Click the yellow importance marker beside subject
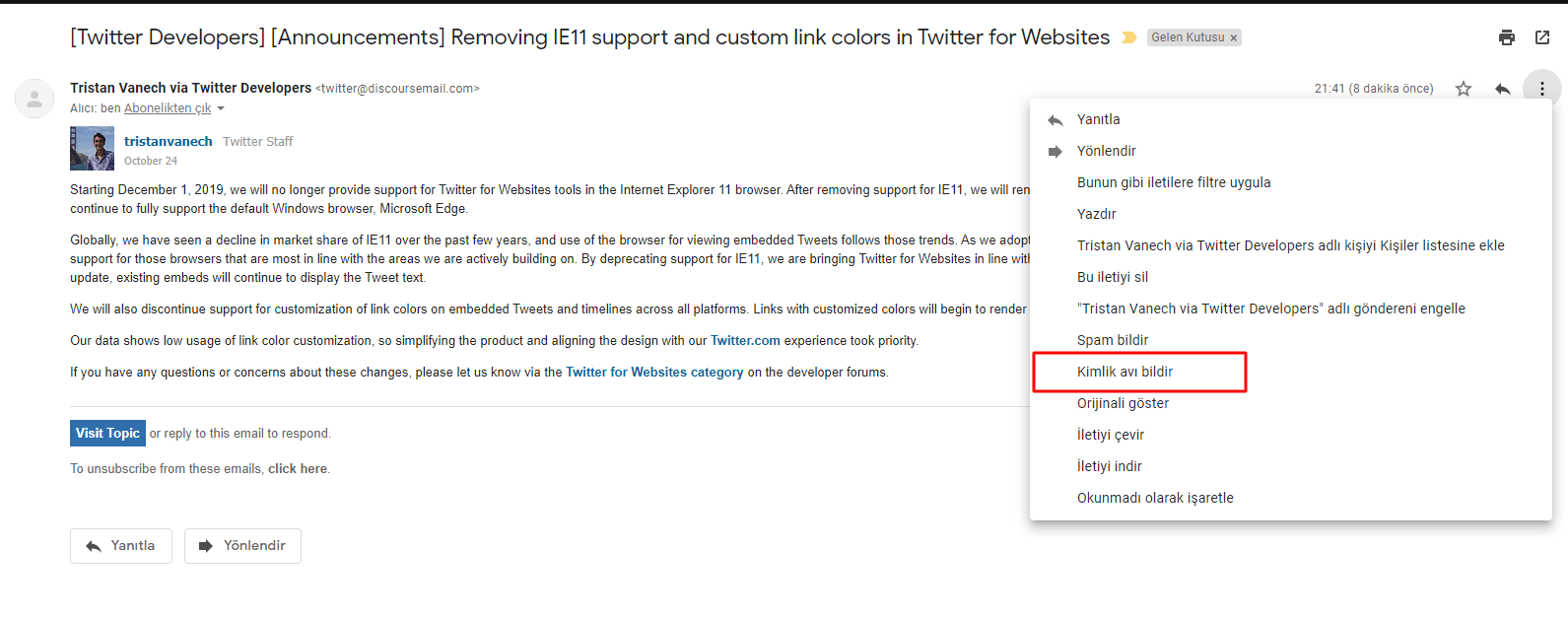The width and height of the screenshot is (1568, 618). [x=1129, y=37]
